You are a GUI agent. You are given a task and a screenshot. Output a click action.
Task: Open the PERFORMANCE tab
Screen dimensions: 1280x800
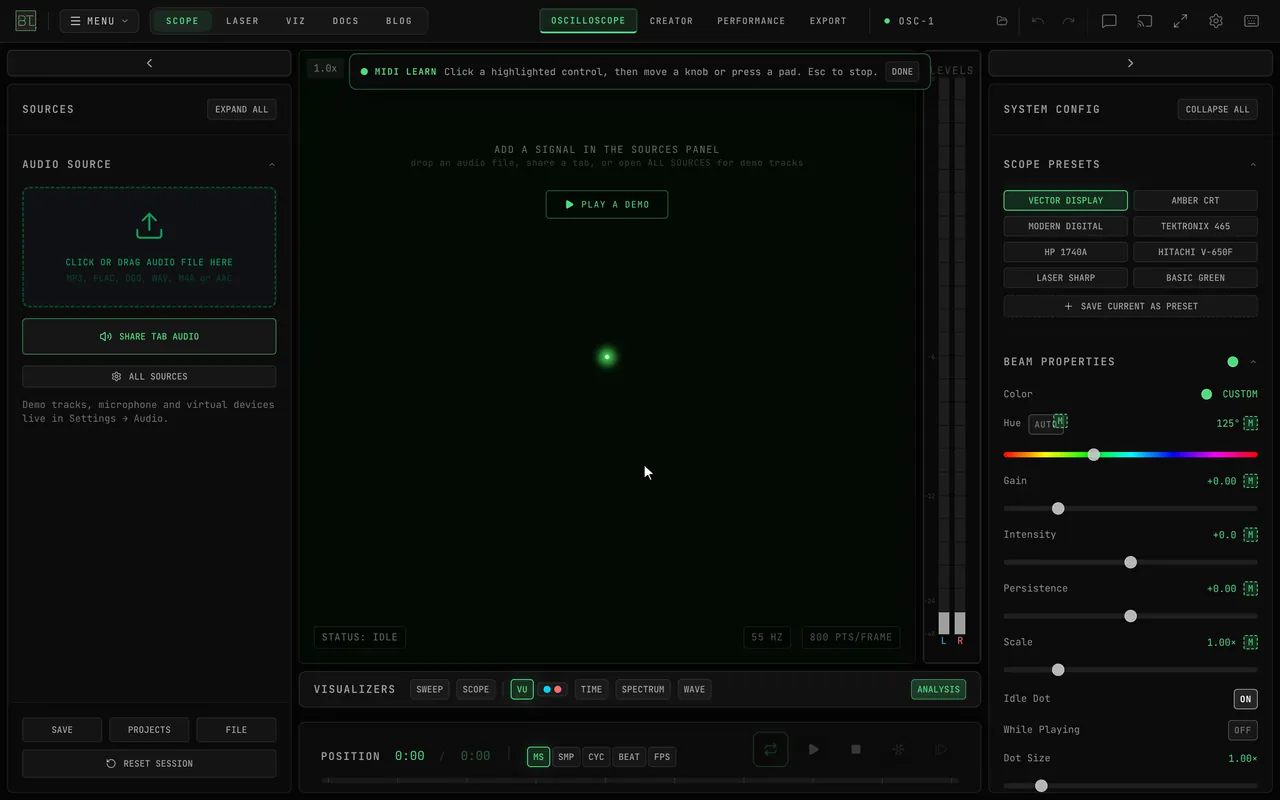[751, 21]
